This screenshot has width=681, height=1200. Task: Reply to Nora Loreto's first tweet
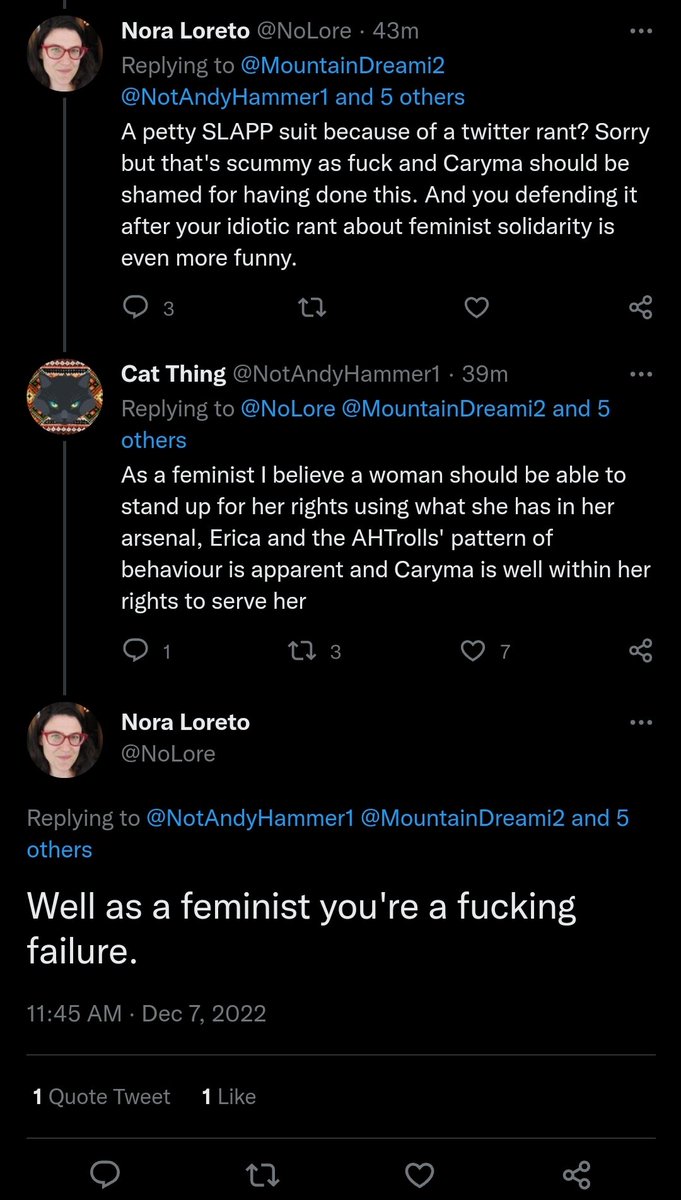134,308
